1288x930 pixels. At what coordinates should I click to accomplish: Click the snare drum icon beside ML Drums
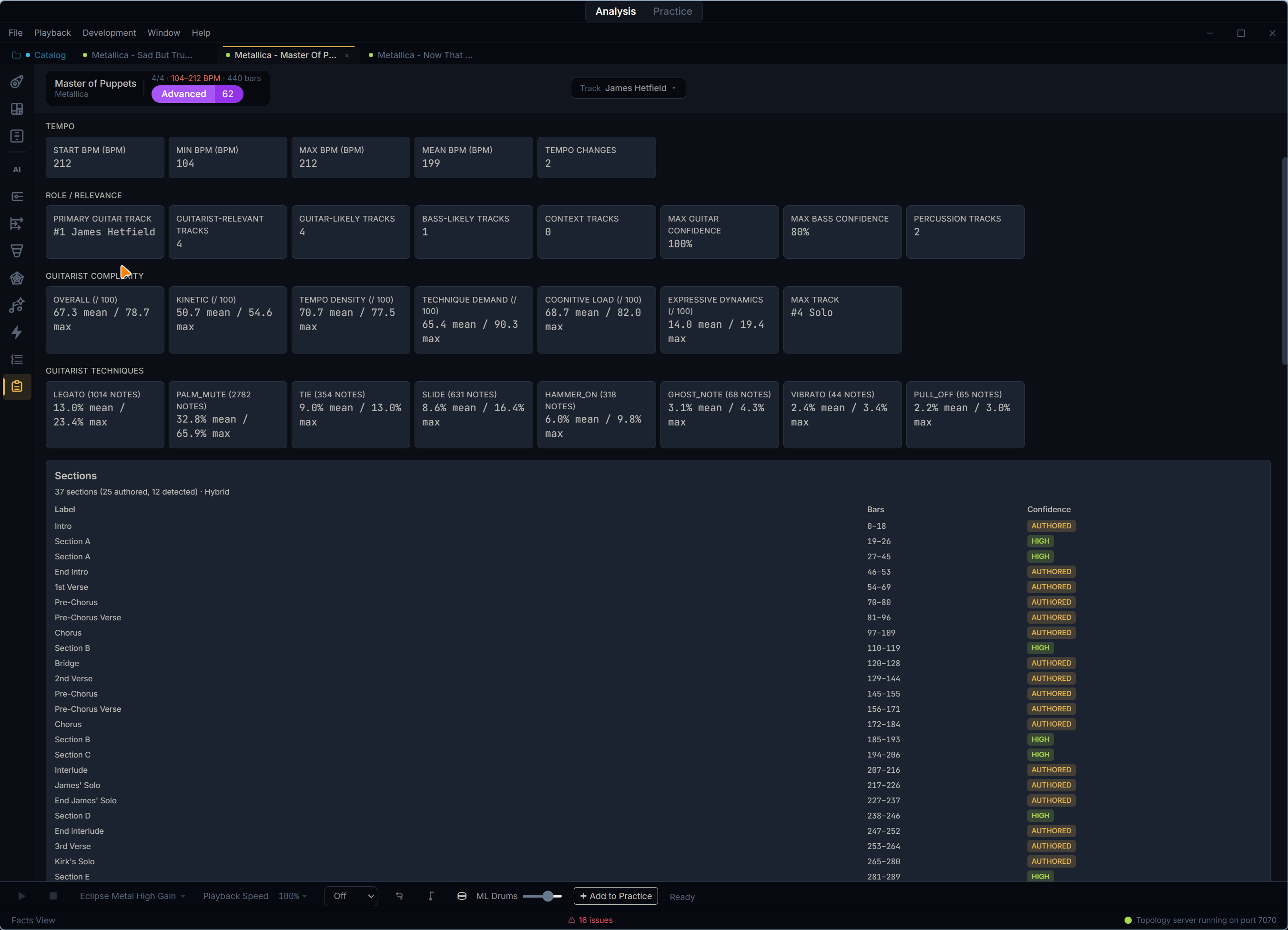(462, 896)
